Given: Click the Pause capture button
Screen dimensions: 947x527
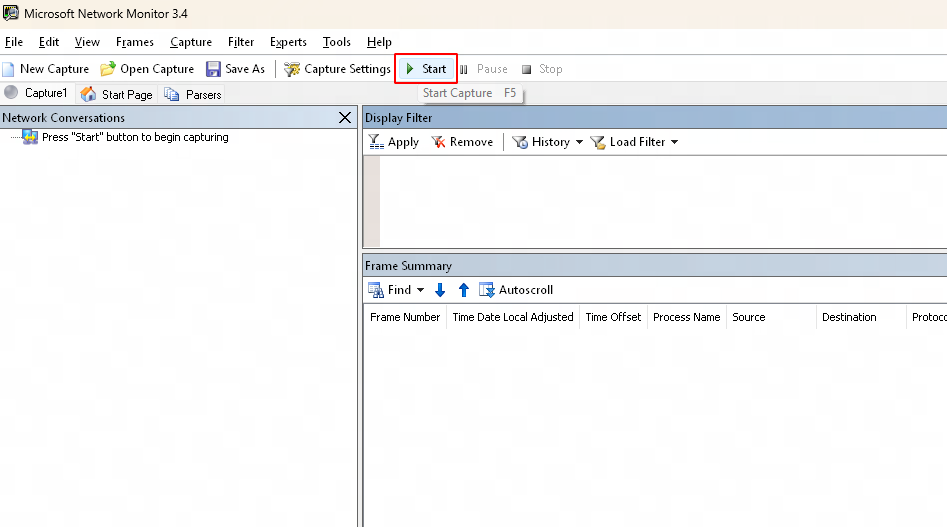Looking at the screenshot, I should click(x=483, y=69).
